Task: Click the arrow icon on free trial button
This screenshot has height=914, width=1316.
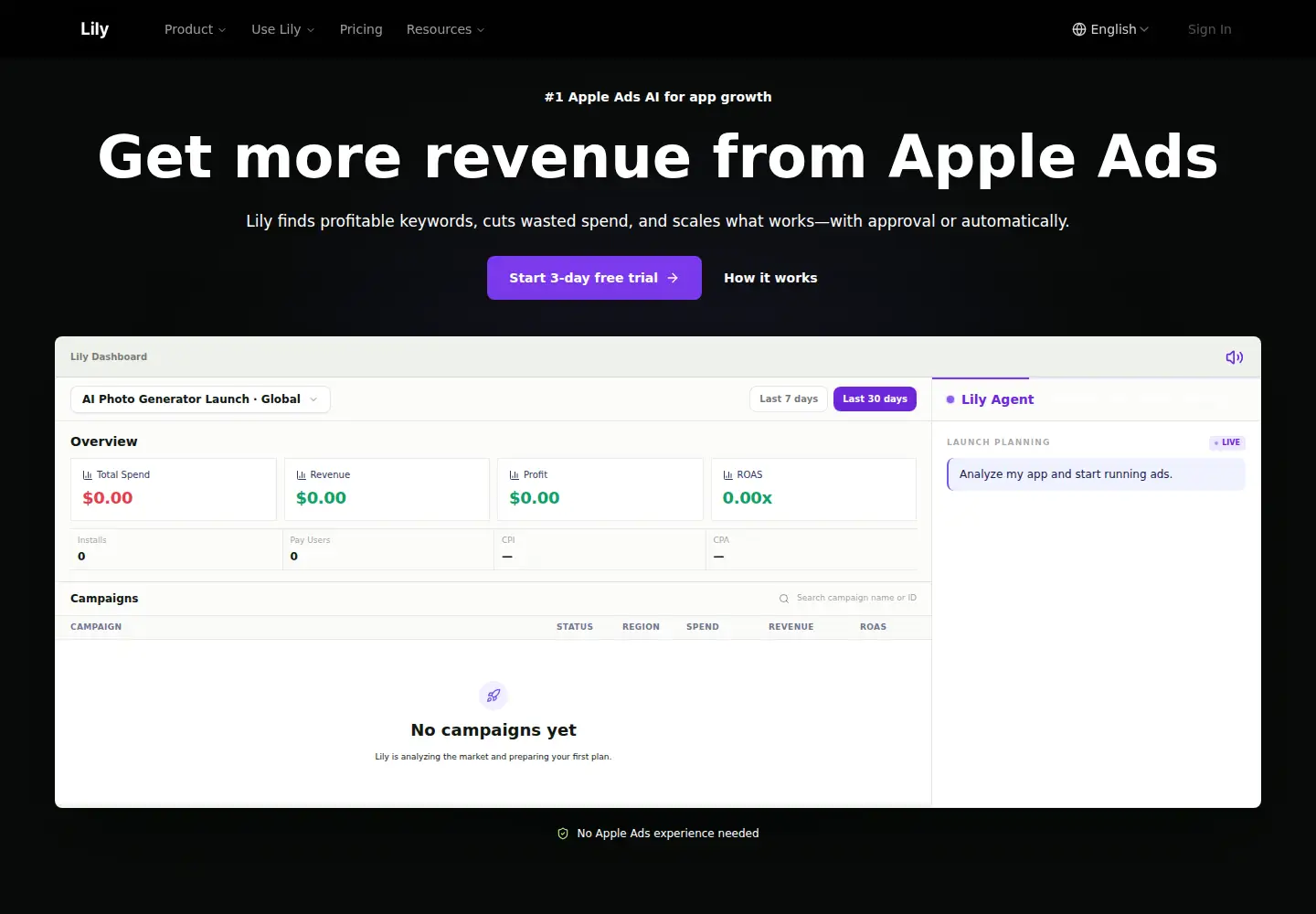Action: click(673, 278)
